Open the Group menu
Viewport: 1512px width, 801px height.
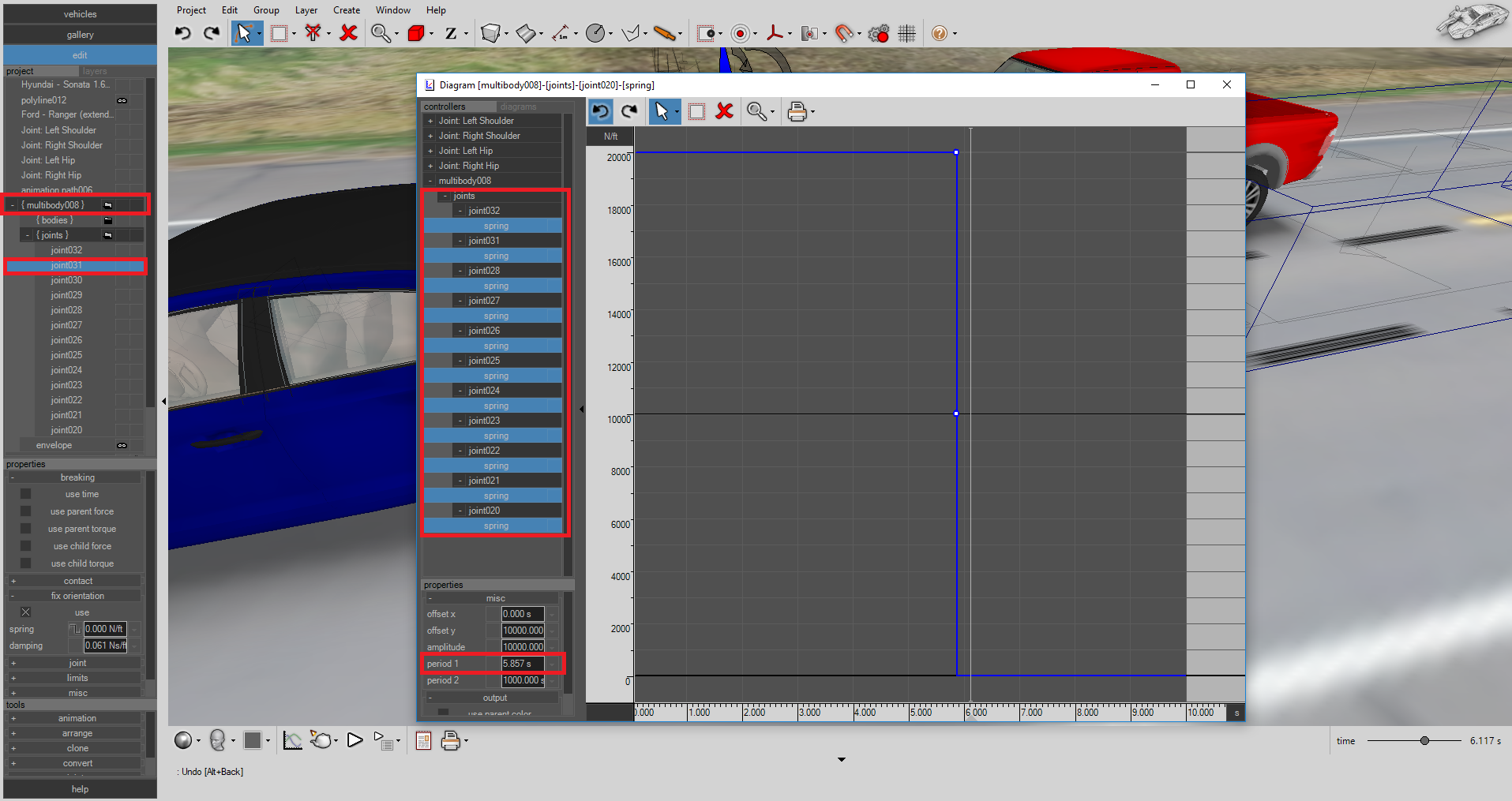pos(266,10)
